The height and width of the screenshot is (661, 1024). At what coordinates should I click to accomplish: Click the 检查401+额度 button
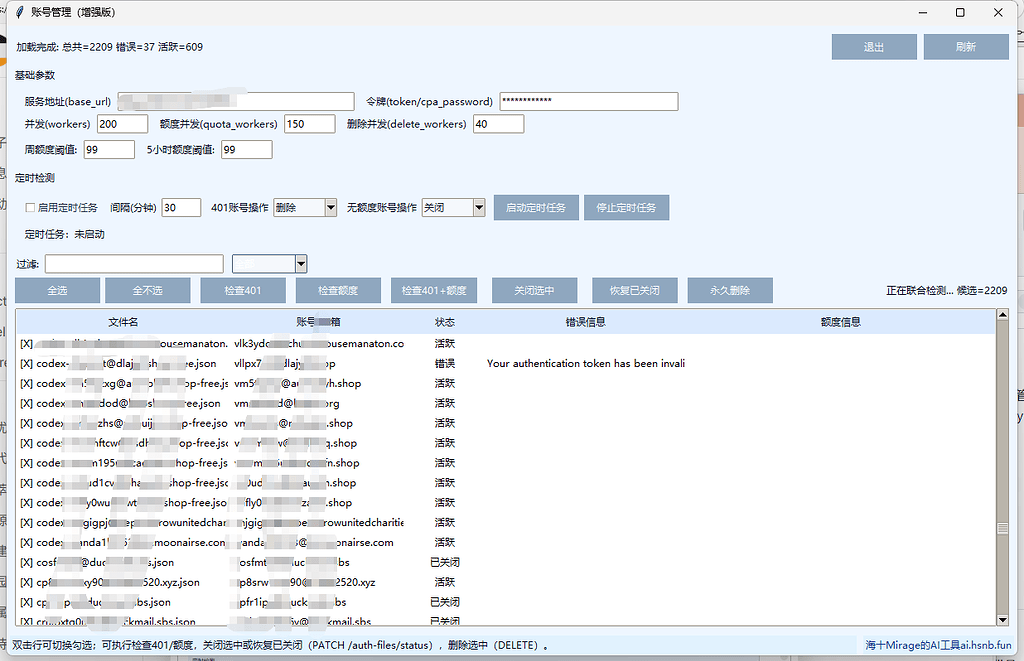tap(434, 291)
